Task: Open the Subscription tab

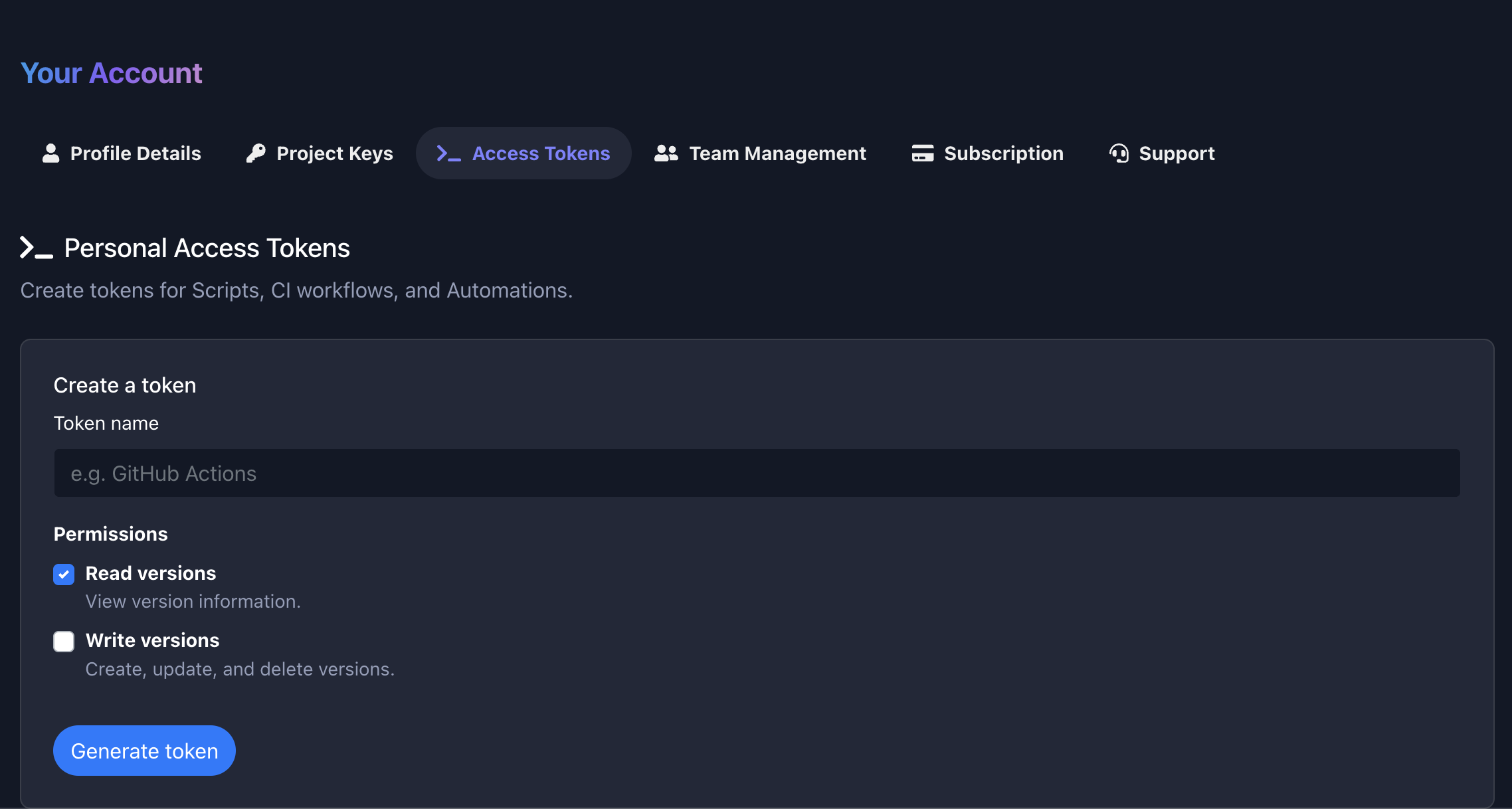Action: (x=988, y=153)
